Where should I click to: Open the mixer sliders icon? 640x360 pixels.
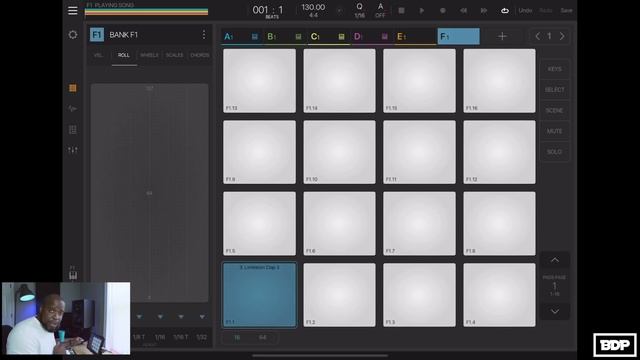pyautogui.click(x=73, y=150)
